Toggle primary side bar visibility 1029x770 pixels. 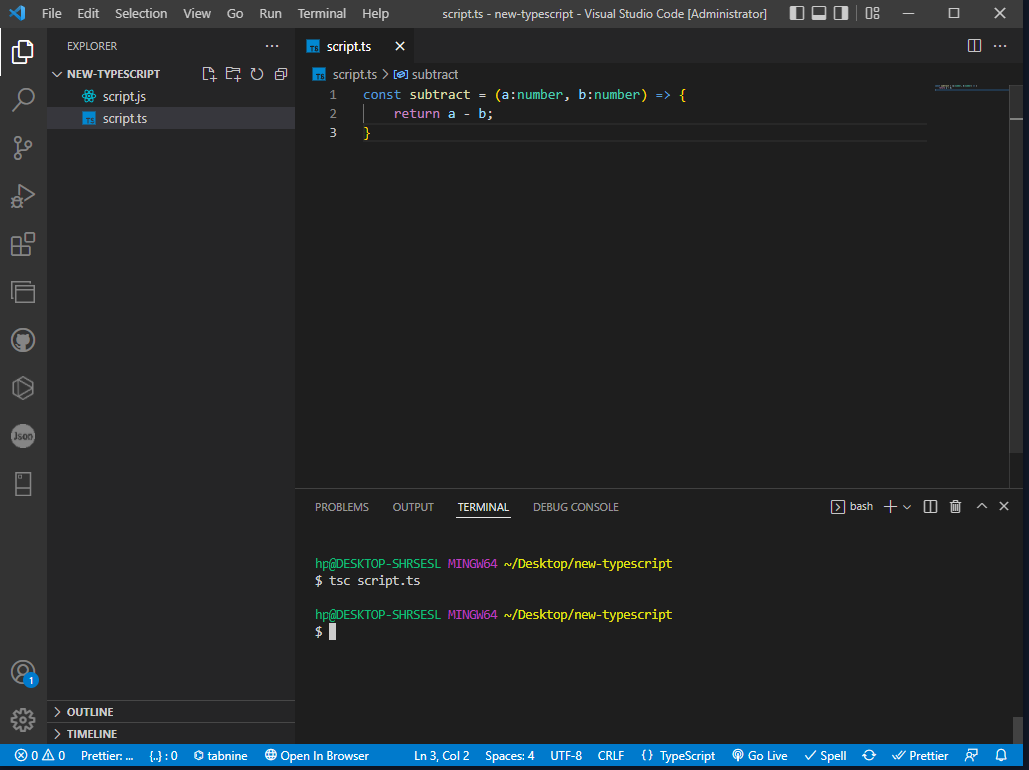coord(797,13)
